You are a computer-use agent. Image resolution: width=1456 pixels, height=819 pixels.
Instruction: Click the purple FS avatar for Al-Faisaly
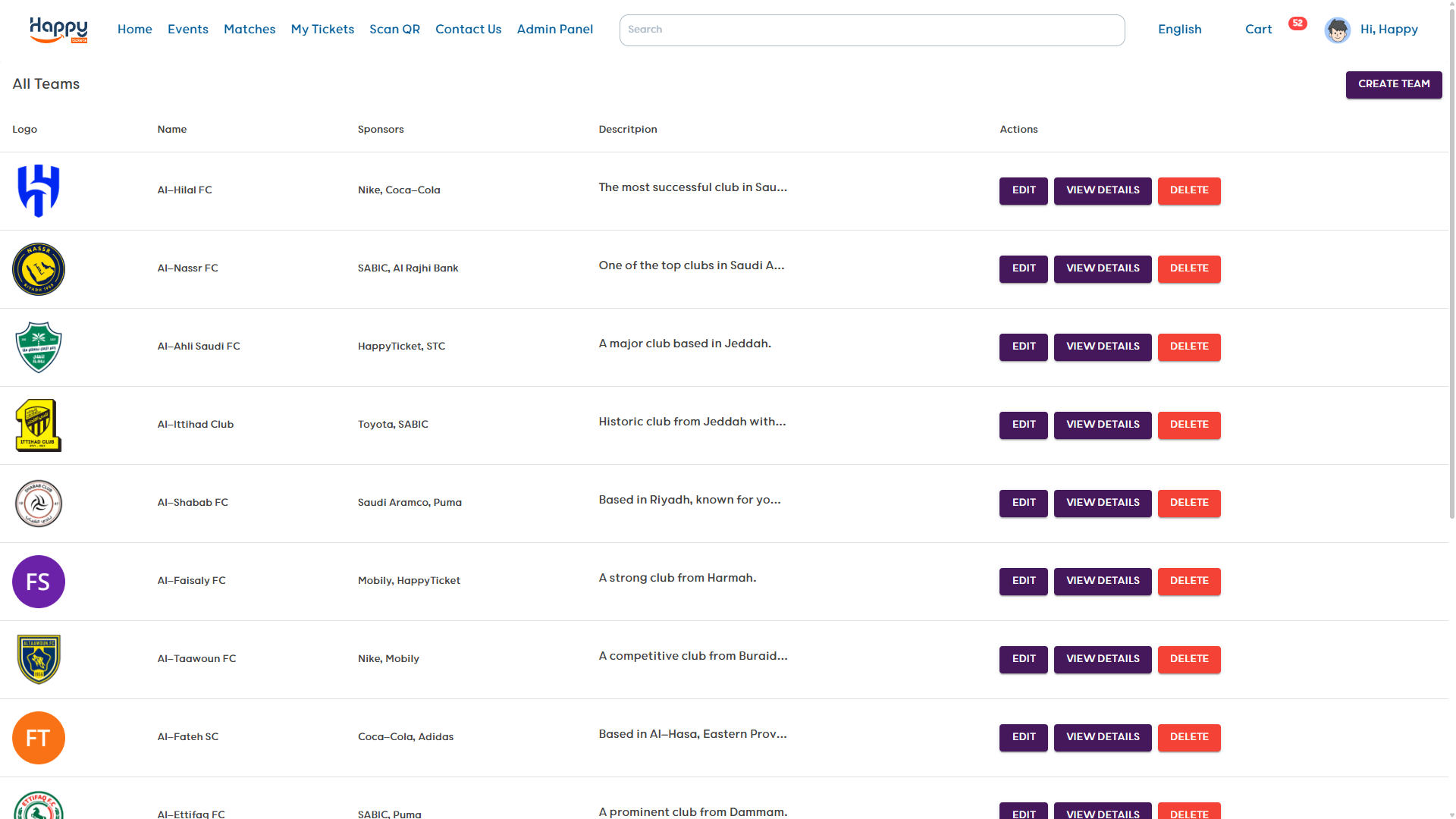click(39, 582)
